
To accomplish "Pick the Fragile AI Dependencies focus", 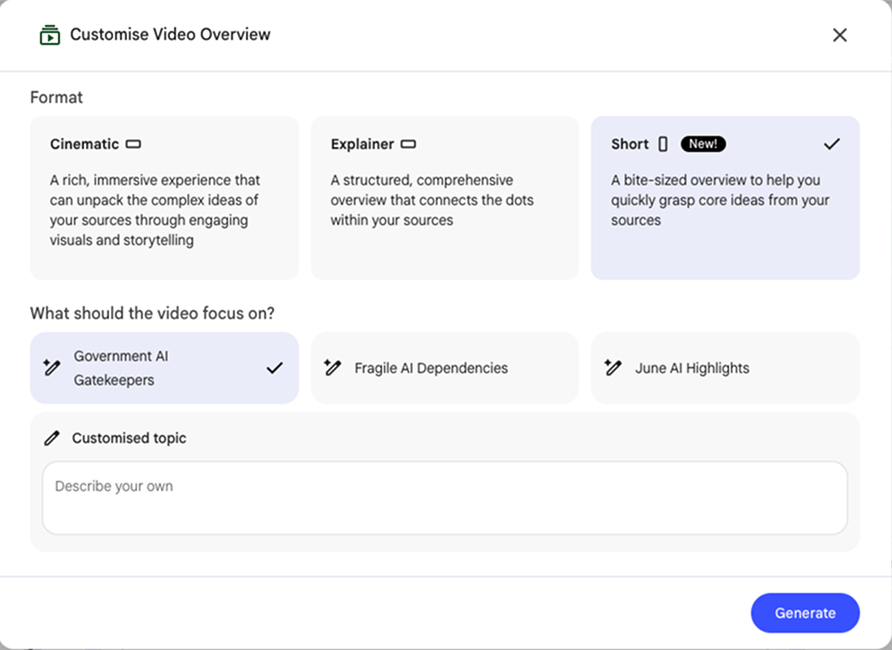I will [x=445, y=368].
